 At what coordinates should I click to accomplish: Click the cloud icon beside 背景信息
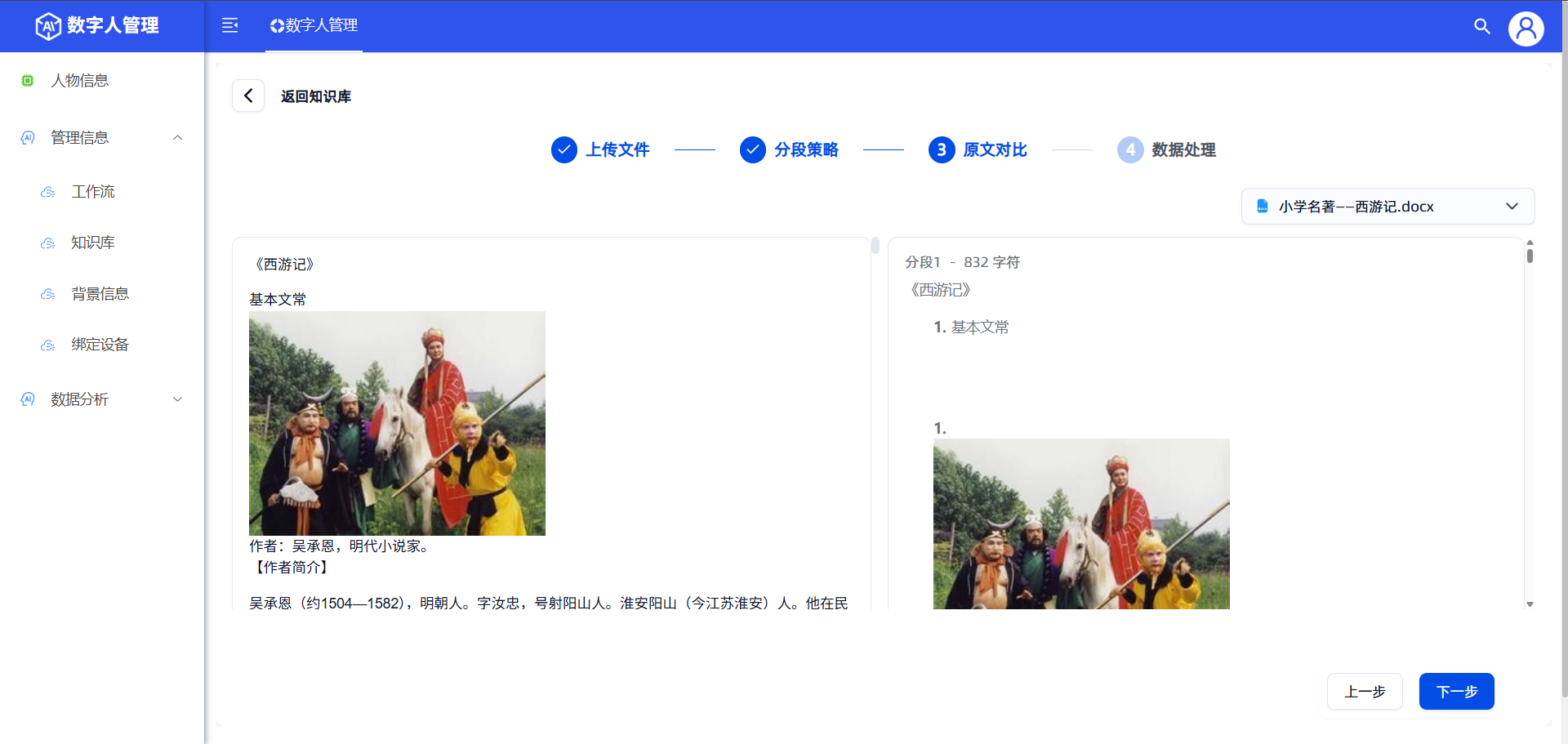pyautogui.click(x=48, y=294)
